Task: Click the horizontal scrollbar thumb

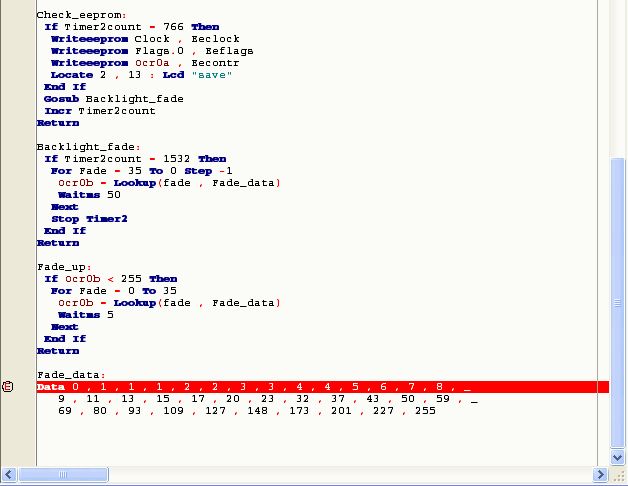Action: tap(63, 475)
